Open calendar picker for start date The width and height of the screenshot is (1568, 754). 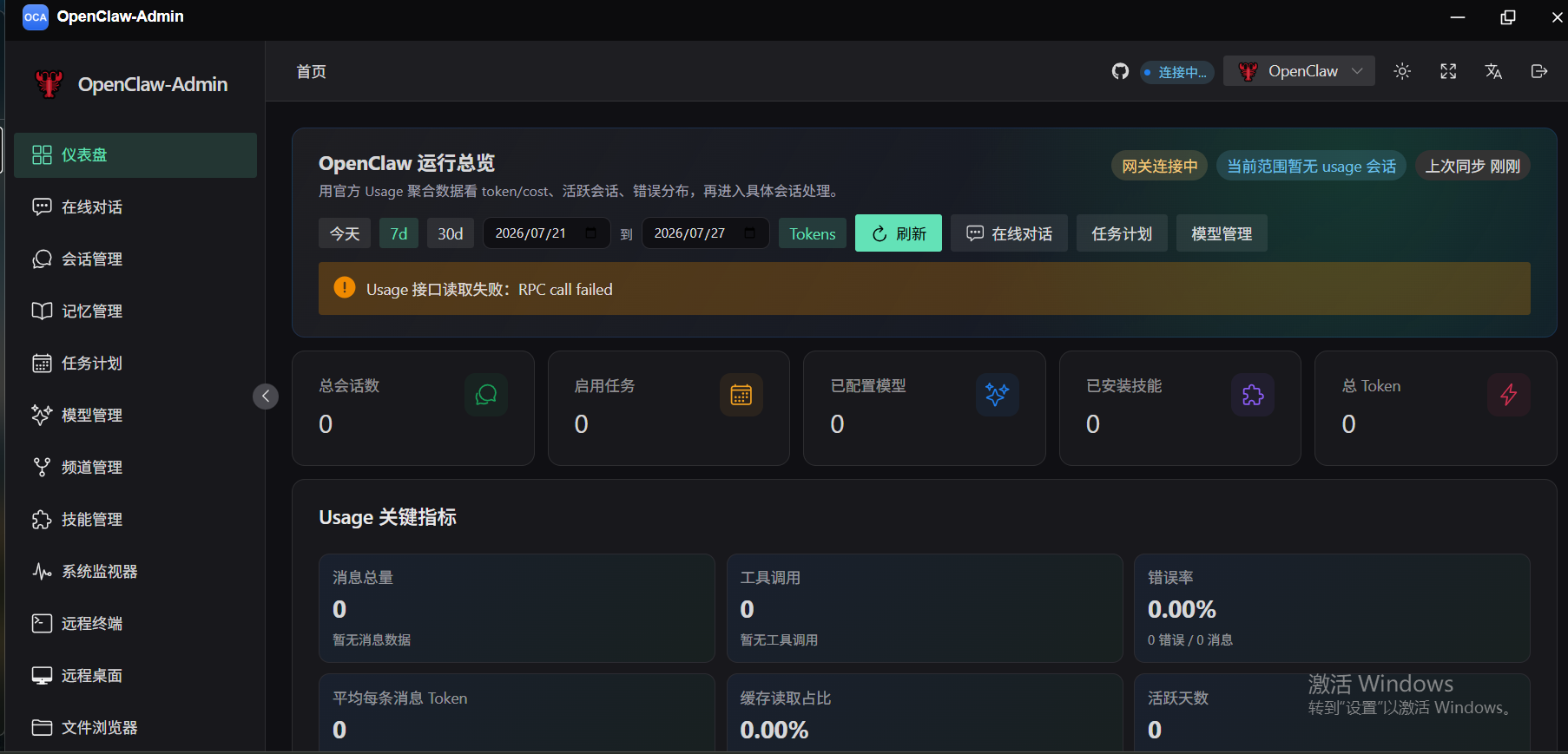(x=591, y=233)
